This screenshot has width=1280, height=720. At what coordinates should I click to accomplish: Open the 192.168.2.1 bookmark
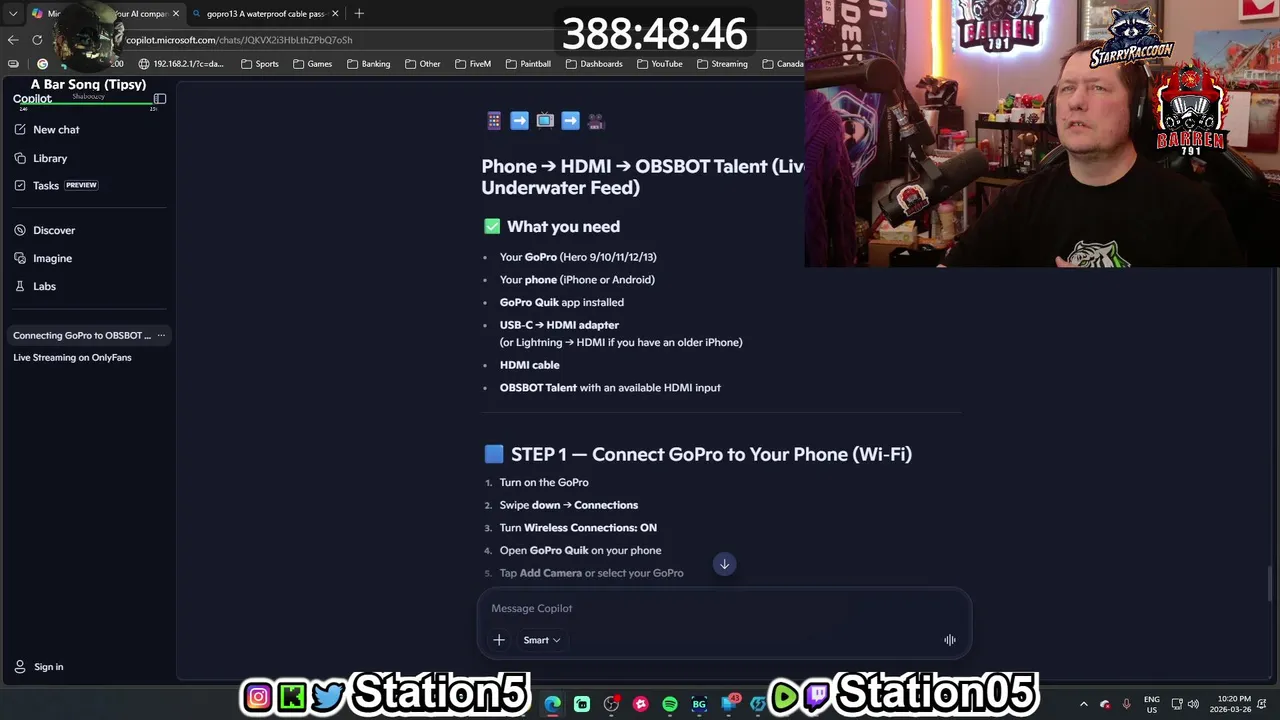point(181,64)
